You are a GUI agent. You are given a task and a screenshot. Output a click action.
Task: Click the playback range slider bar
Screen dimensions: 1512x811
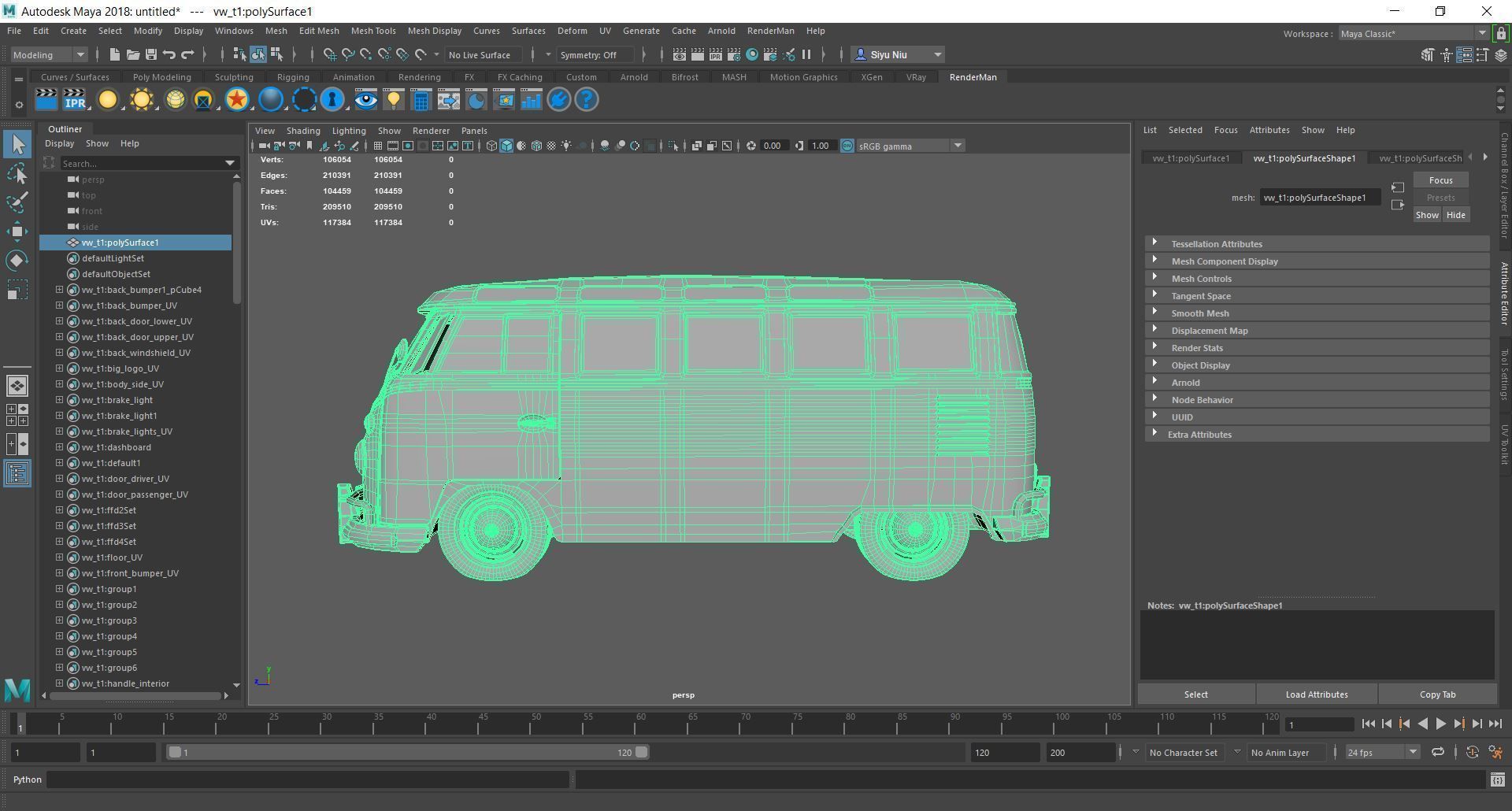coord(408,753)
